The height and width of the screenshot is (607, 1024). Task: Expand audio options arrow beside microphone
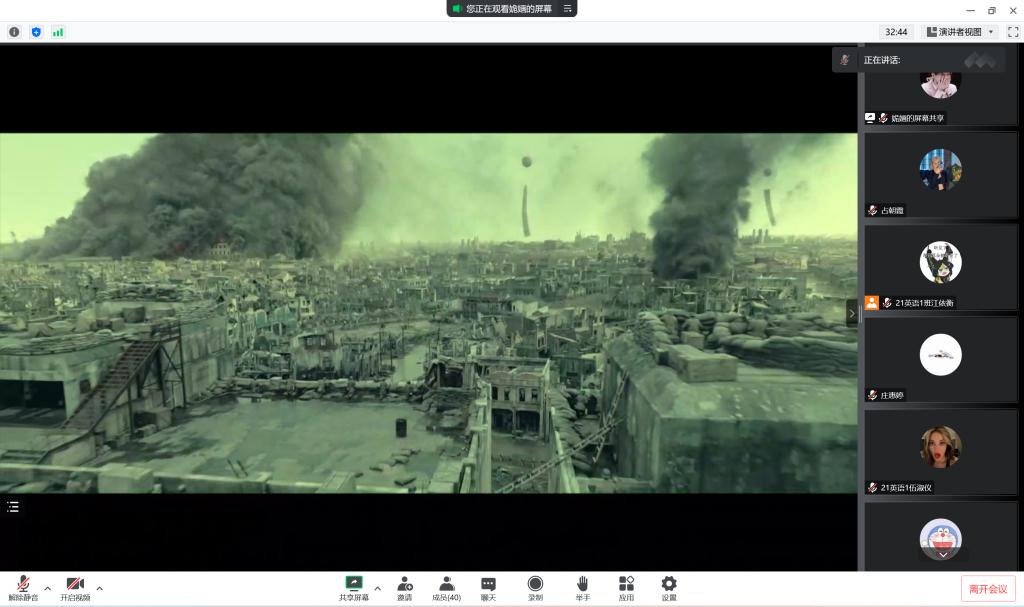point(47,588)
